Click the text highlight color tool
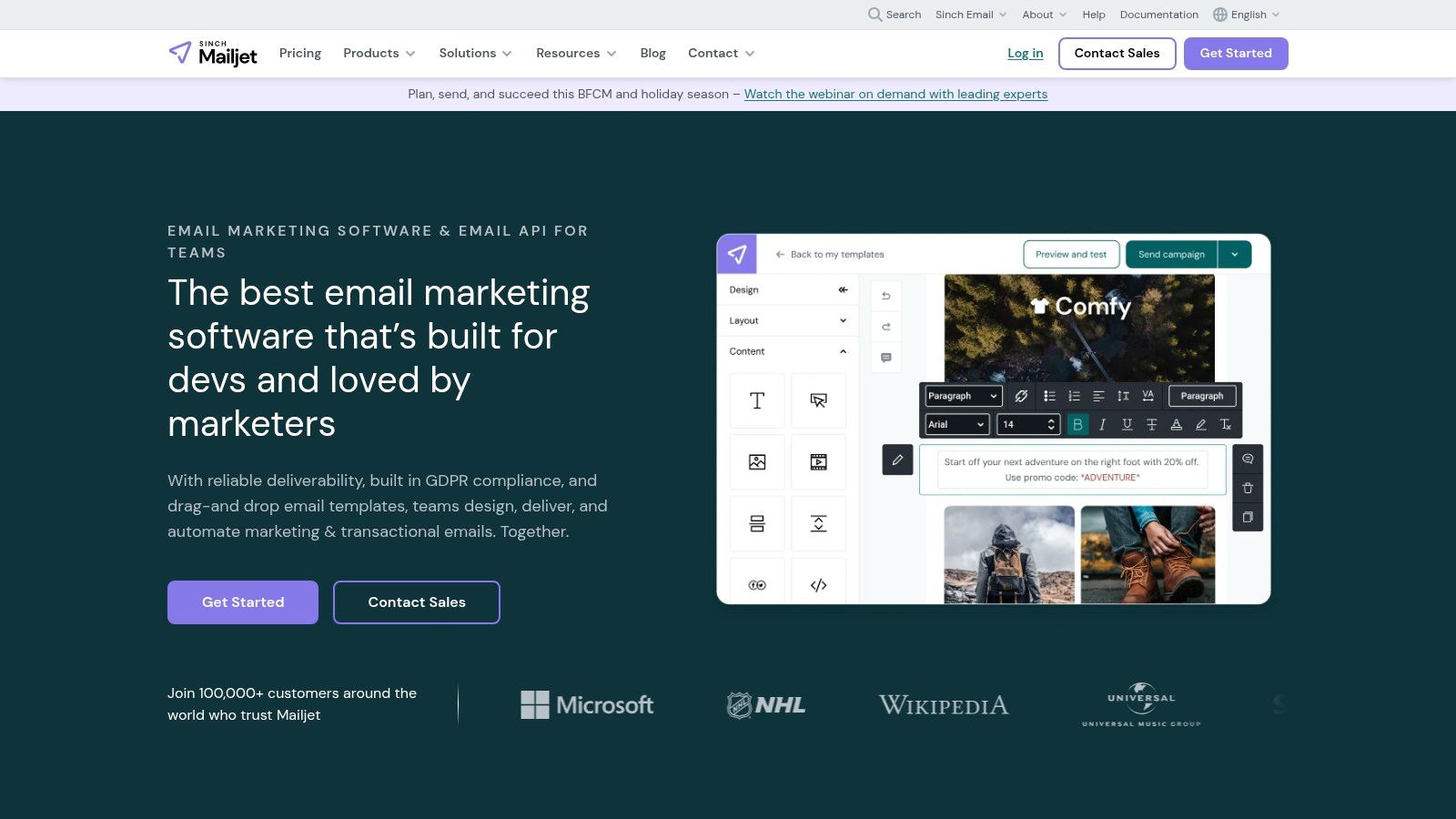The height and width of the screenshot is (819, 1456). click(1200, 424)
